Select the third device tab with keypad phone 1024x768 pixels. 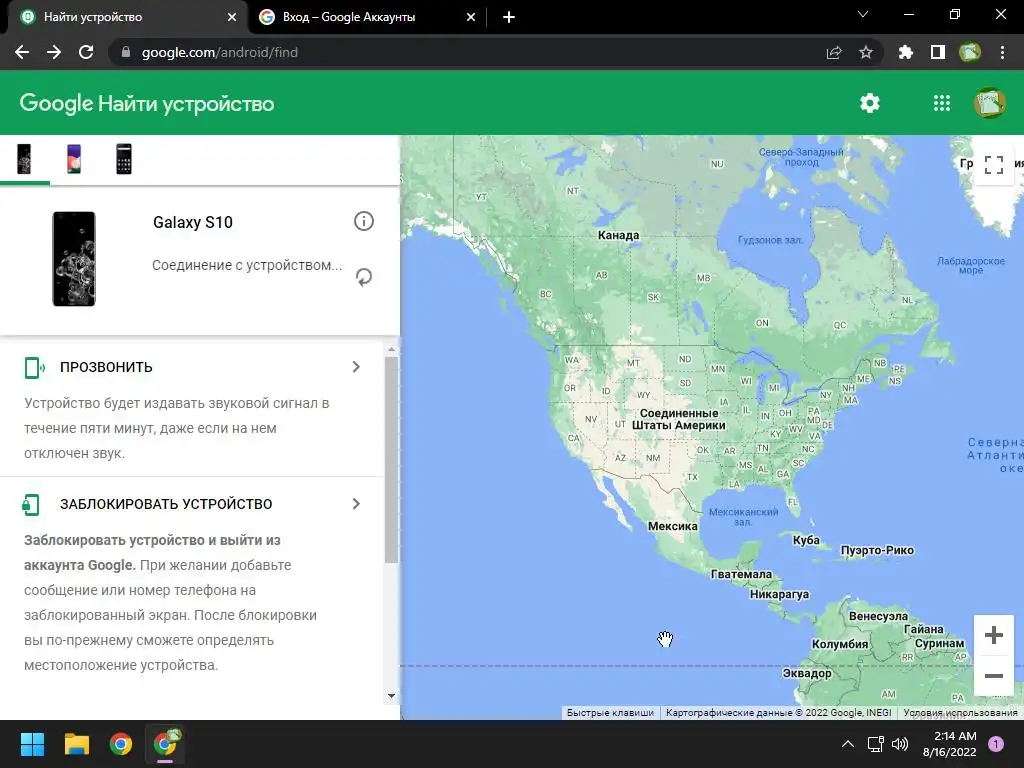pyautogui.click(x=123, y=159)
